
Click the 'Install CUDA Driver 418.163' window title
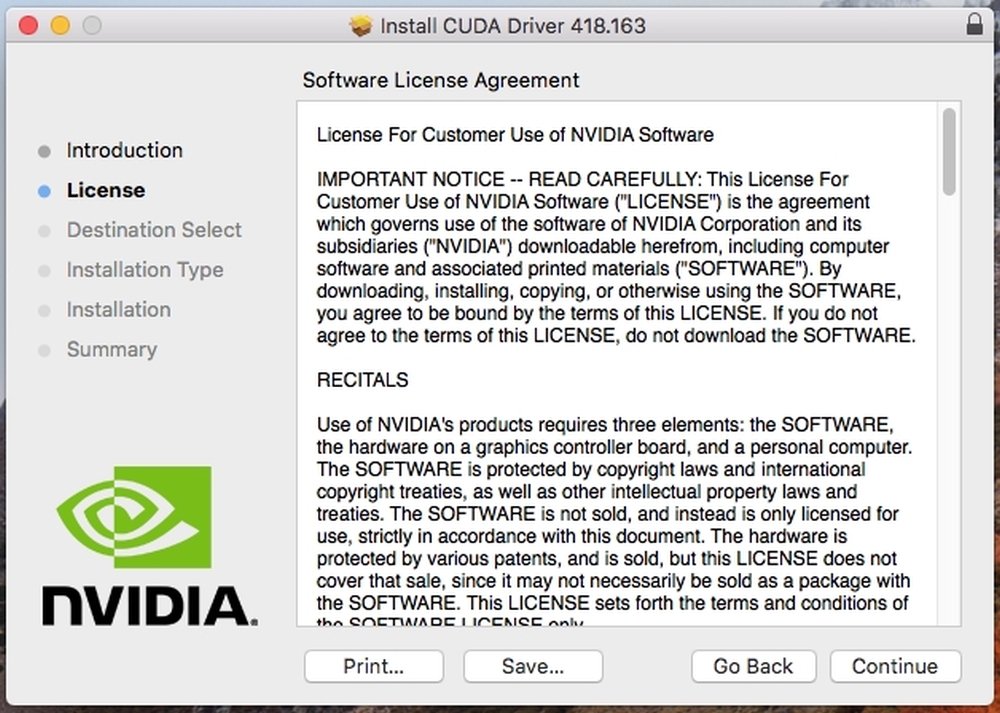513,26
